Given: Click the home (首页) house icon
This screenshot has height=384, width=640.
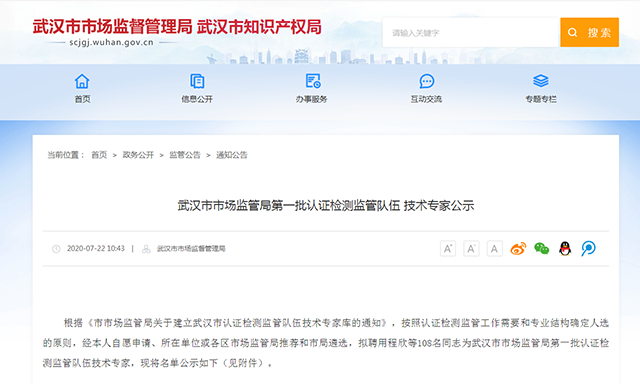Looking at the screenshot, I should [x=82, y=81].
